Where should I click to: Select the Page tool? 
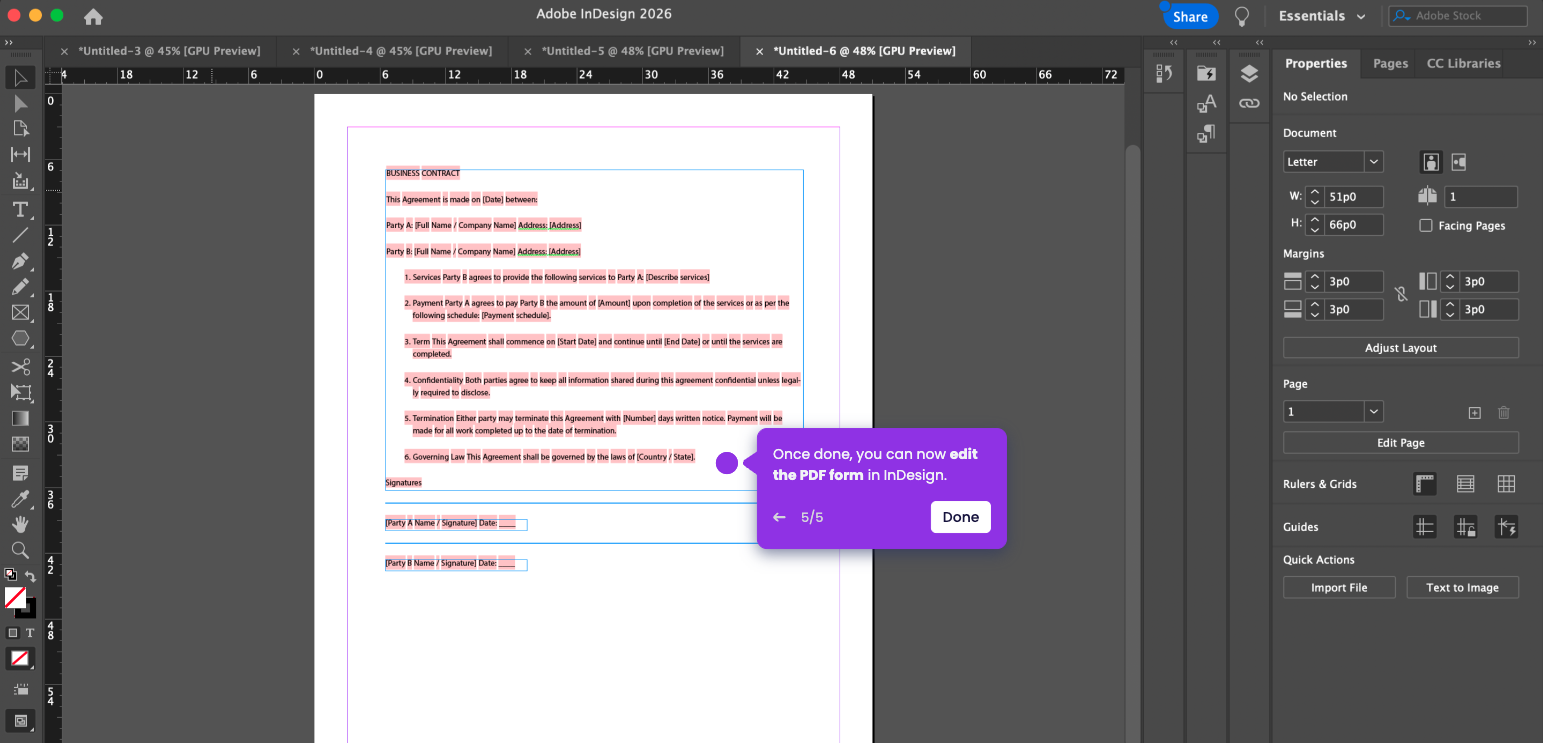click(x=20, y=129)
